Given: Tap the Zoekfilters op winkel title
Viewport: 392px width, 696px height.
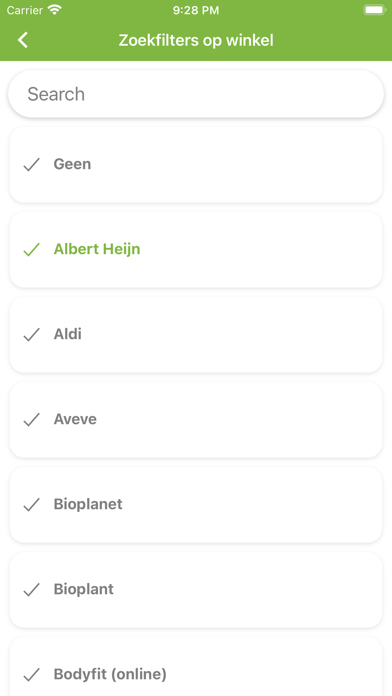Looking at the screenshot, I should (196, 40).
